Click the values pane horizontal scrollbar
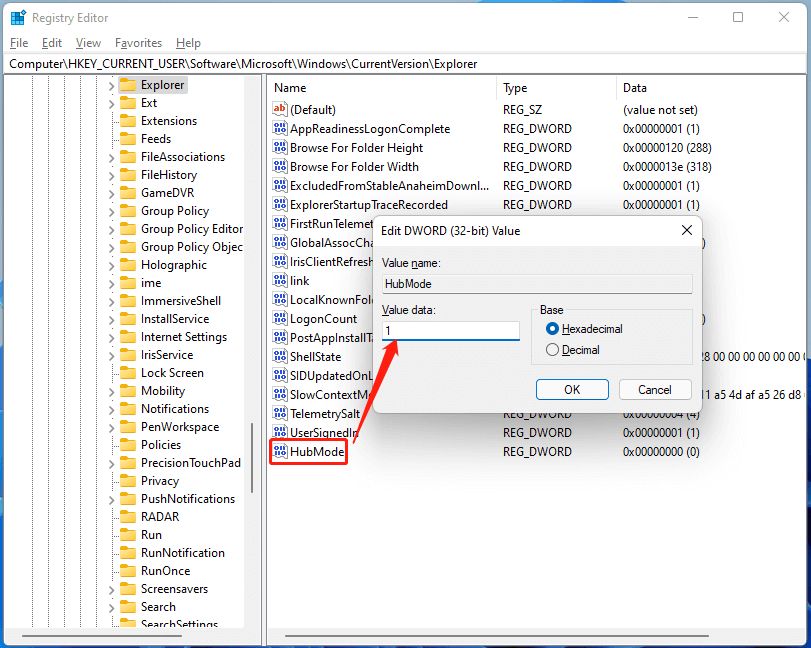Image resolution: width=811 pixels, height=648 pixels. [x=497, y=636]
